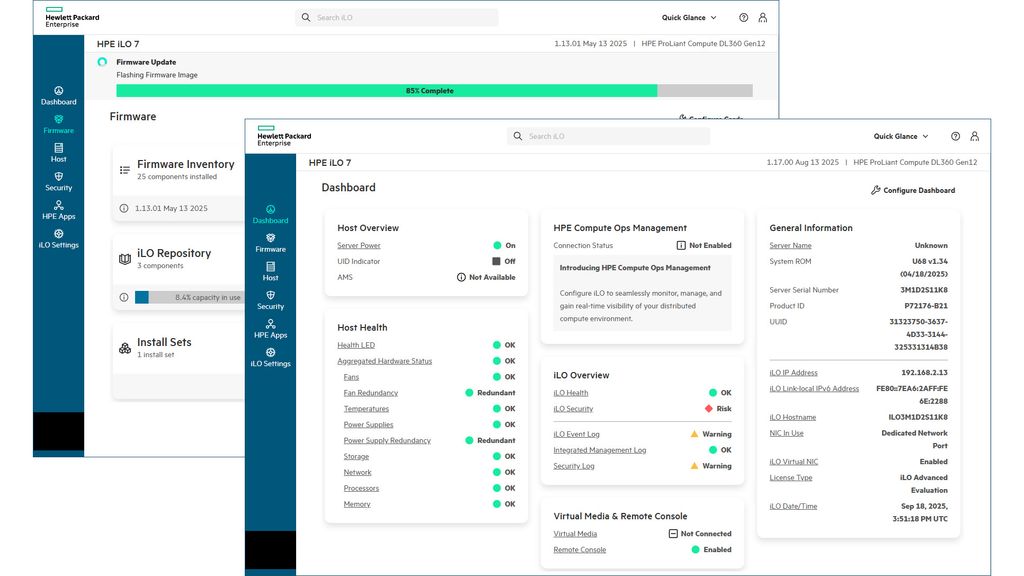Click the Configure Dashboard button
Viewport: 1024px width, 576px height.
point(911,190)
